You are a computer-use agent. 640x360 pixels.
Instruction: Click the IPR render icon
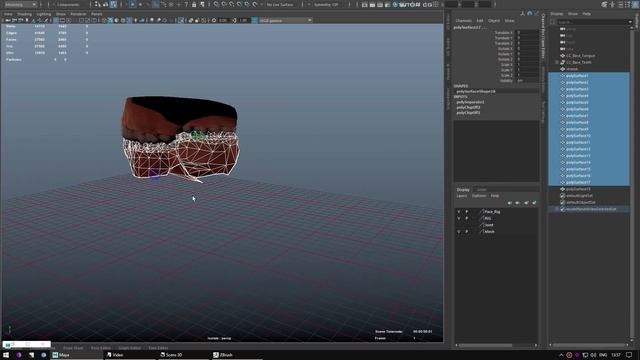pos(380,4)
